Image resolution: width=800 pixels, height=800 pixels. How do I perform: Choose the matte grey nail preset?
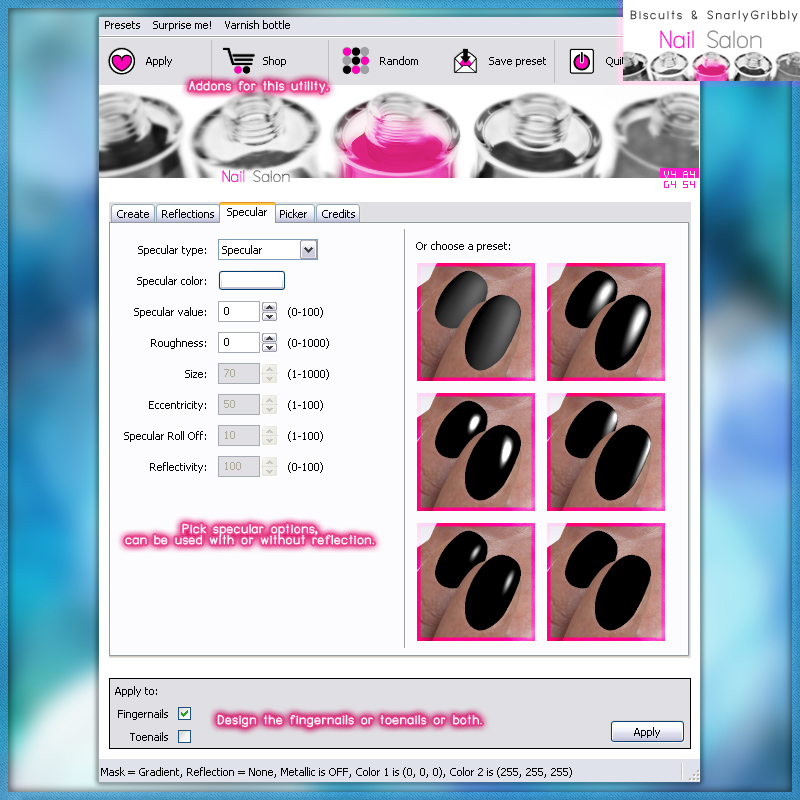pyautogui.click(x=476, y=322)
